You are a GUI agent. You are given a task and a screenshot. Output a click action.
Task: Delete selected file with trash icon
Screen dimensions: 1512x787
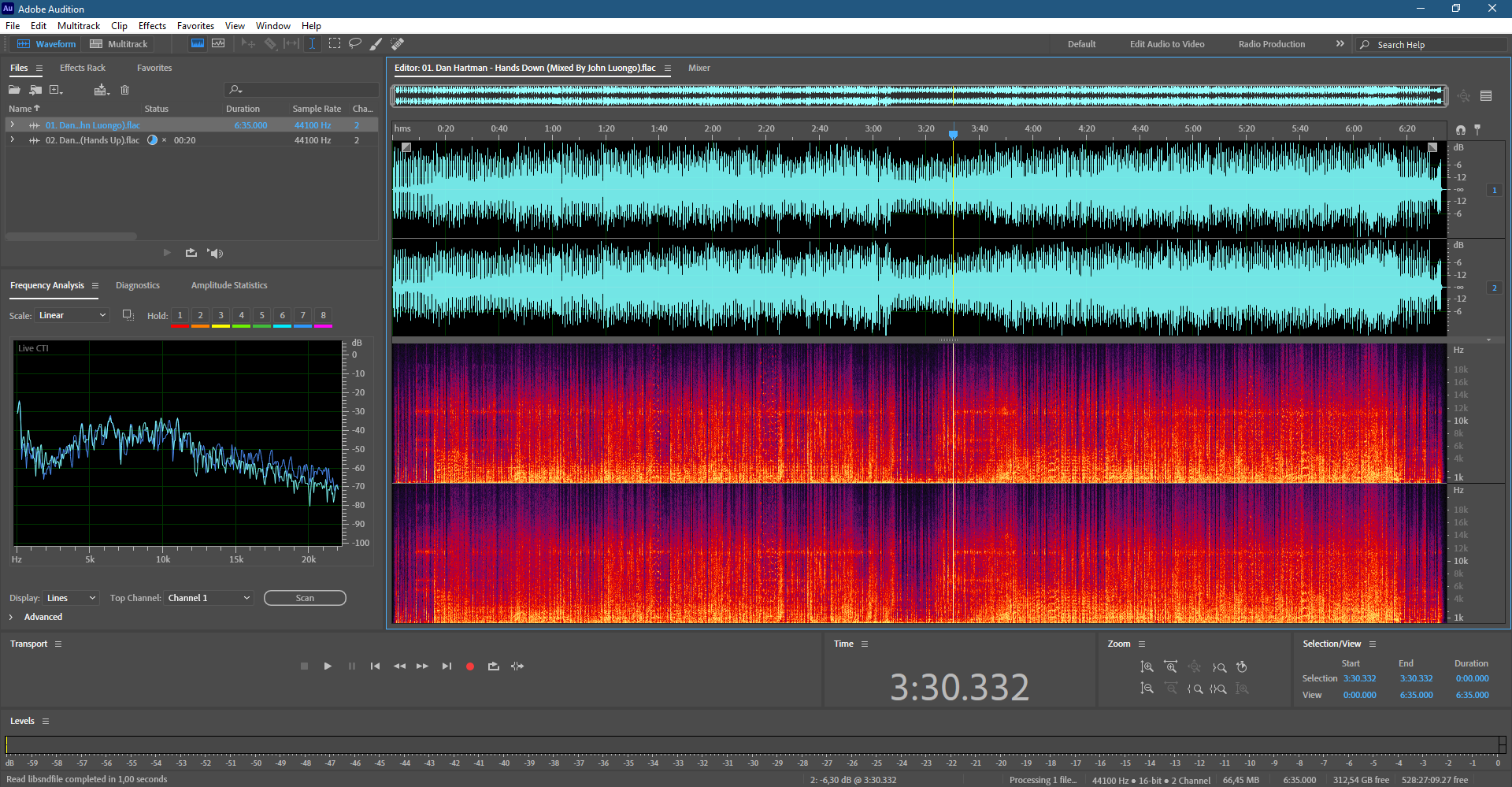coord(124,90)
